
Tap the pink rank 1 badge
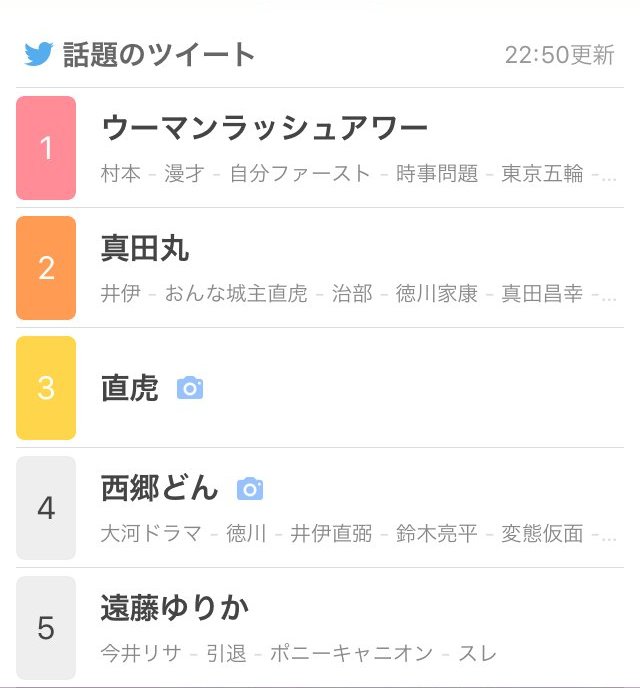click(x=46, y=148)
